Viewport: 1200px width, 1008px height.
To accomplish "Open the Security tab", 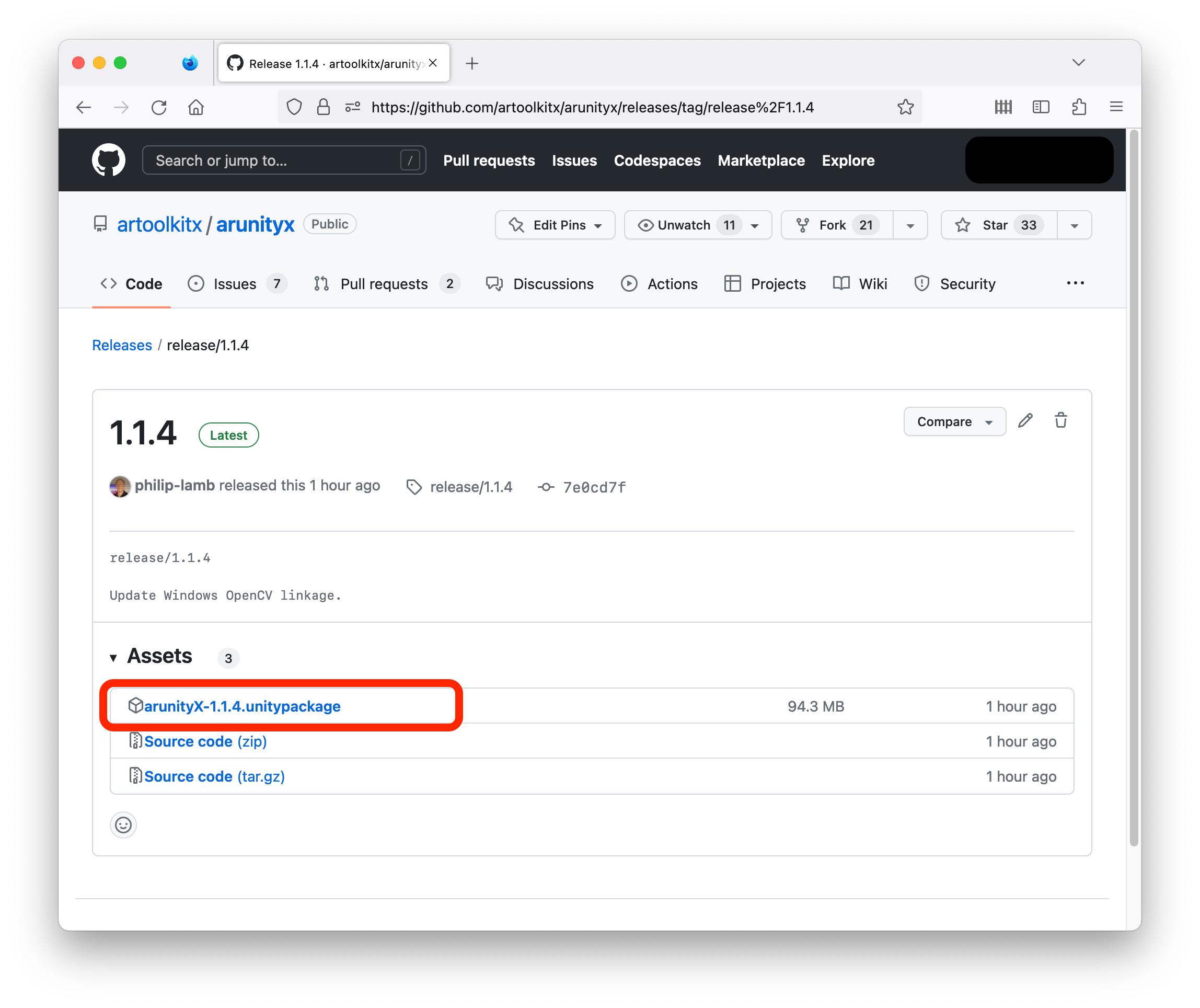I will (x=955, y=283).
